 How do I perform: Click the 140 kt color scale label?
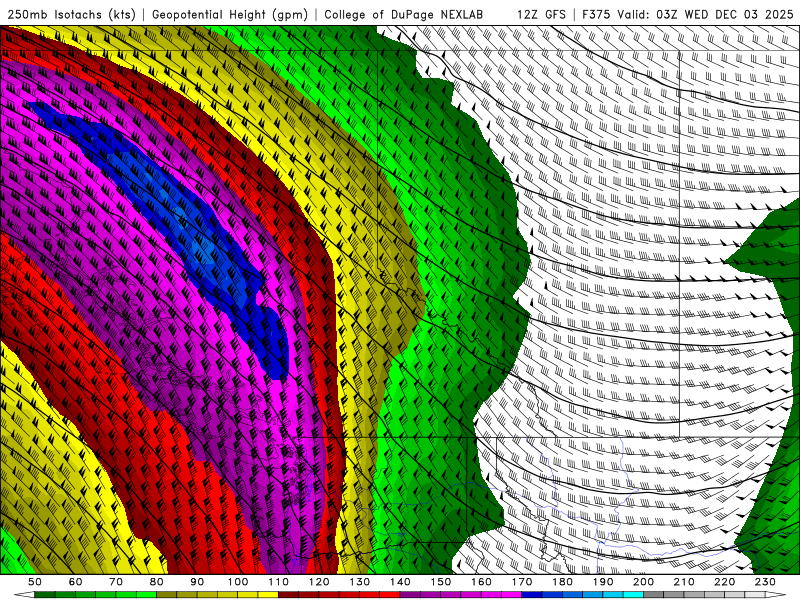click(x=400, y=582)
